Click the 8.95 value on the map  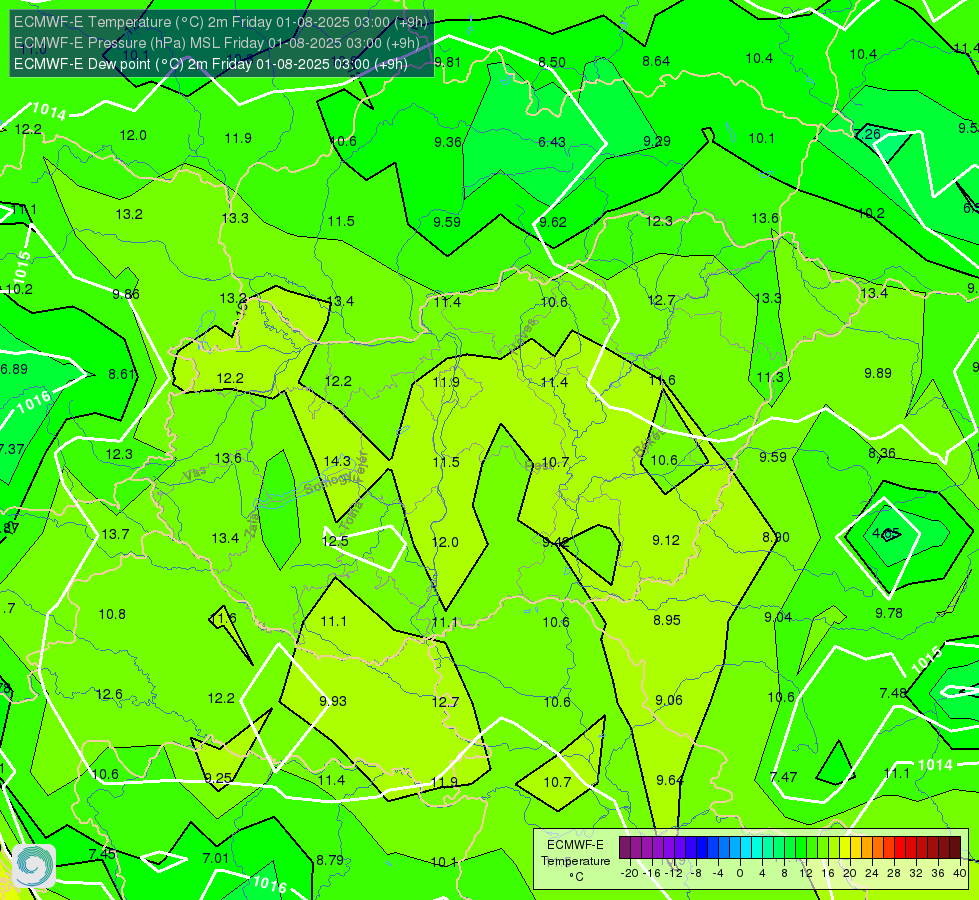coord(667,620)
